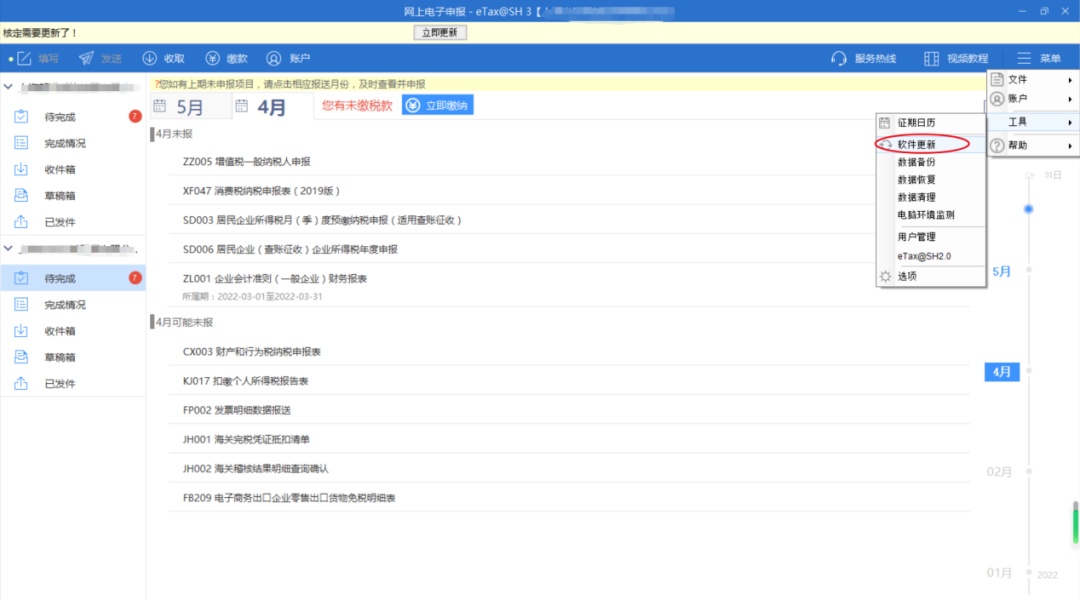1080x600 pixels.
Task: Switch to the 5月 month tab
Action: [x=190, y=108]
